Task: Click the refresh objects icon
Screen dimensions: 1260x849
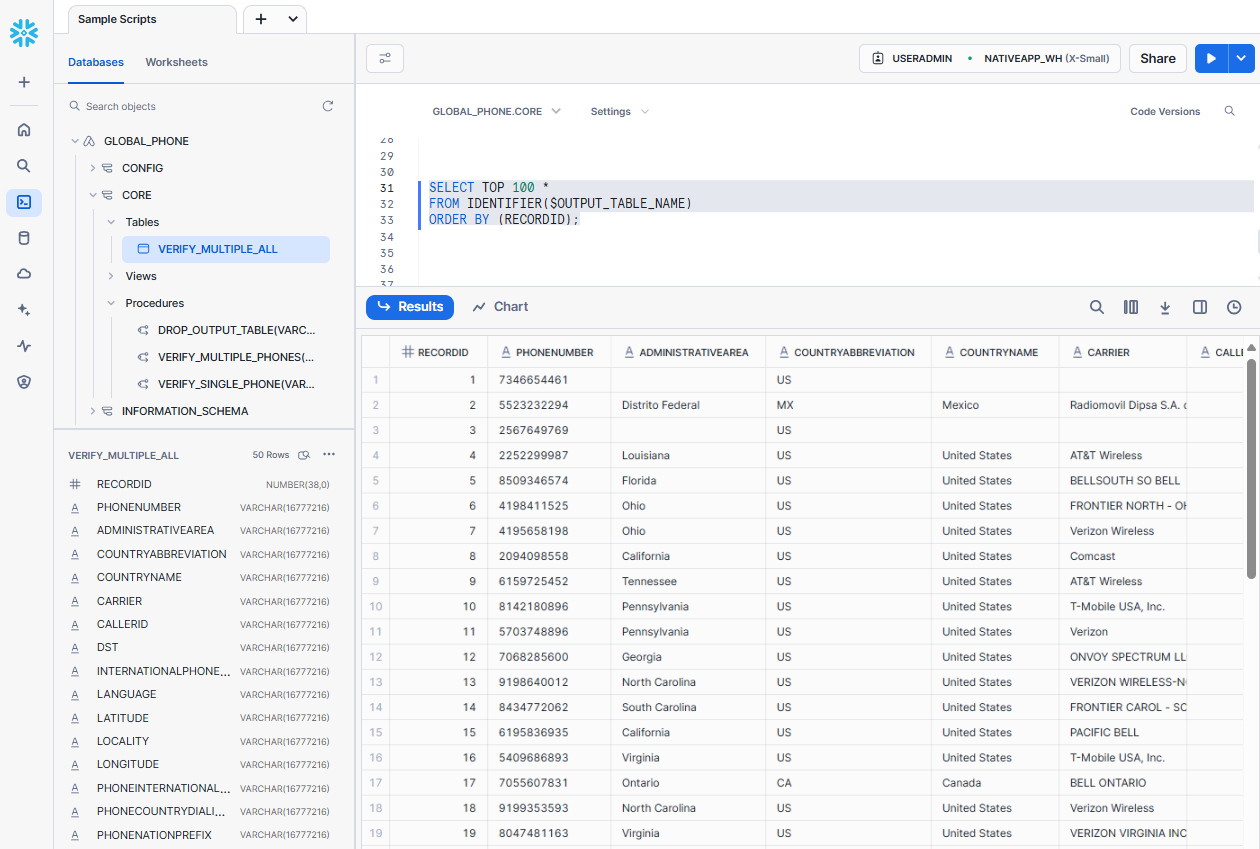Action: click(328, 106)
